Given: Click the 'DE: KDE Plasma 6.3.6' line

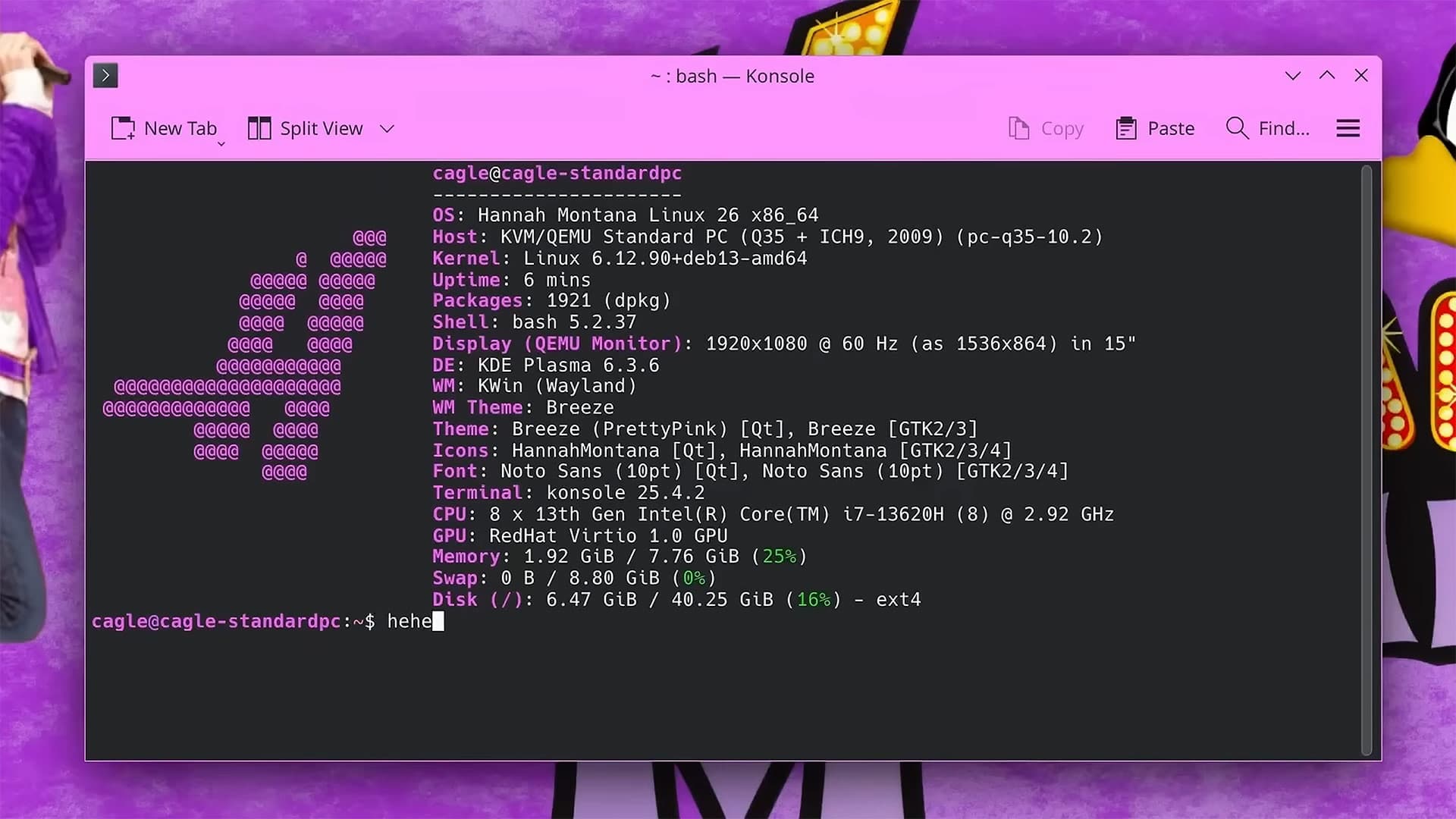Looking at the screenshot, I should point(546,365).
